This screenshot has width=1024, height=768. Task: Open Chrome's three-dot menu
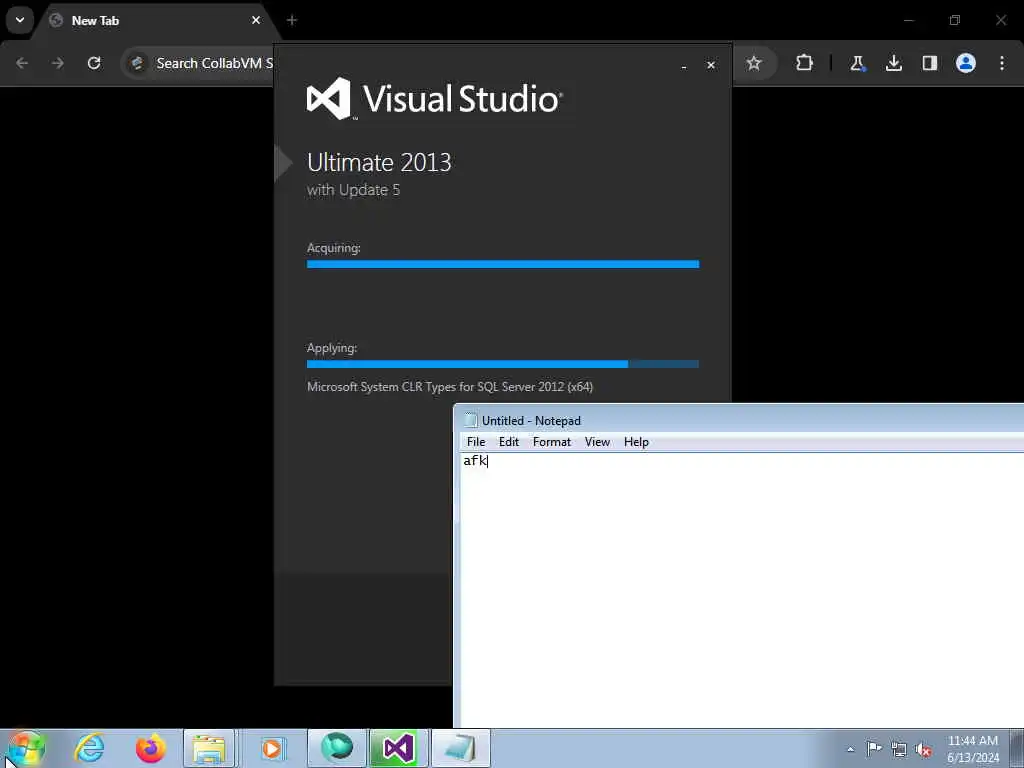tap(1002, 63)
